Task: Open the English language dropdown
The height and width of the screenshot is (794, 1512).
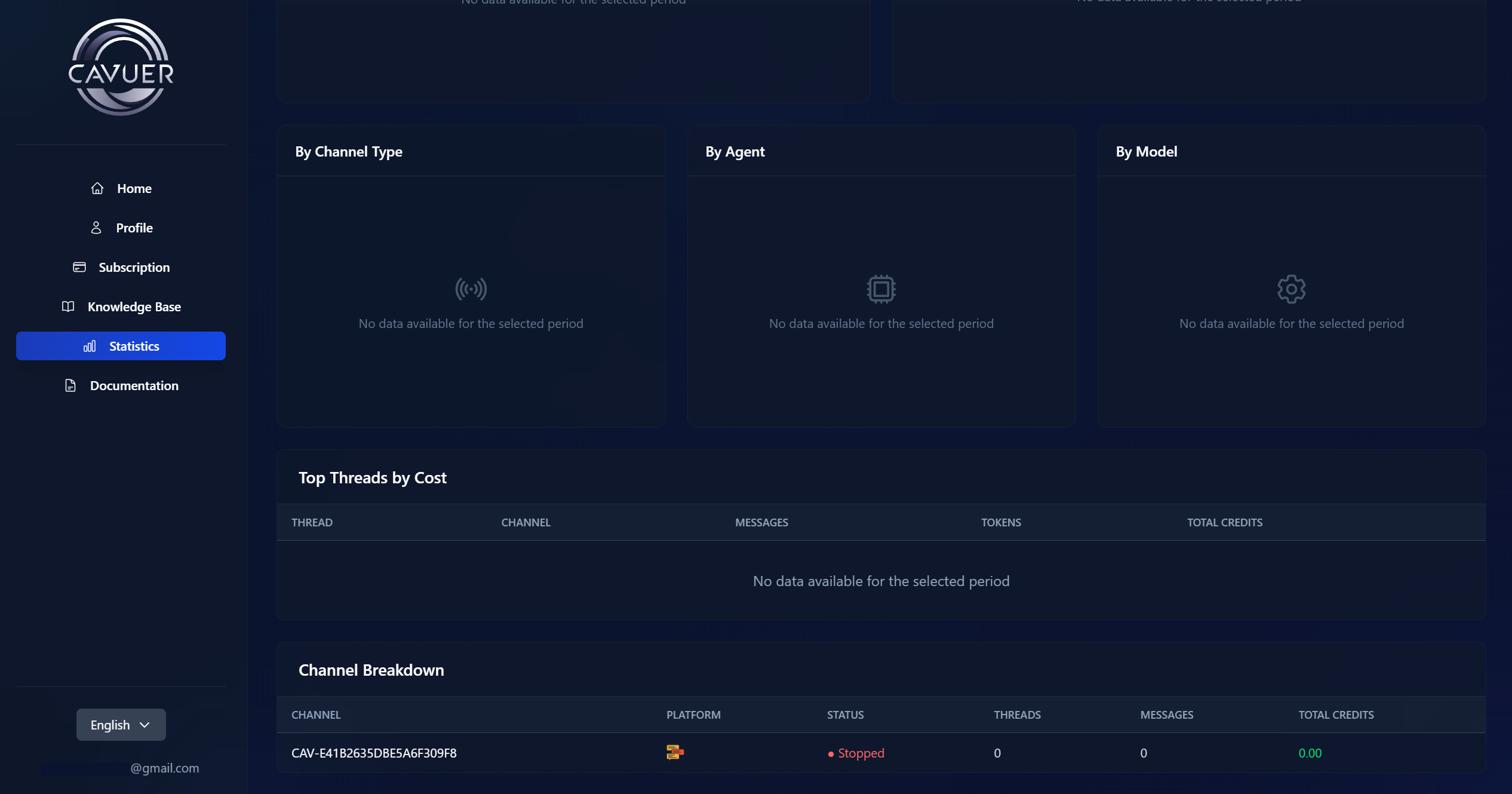Action: click(121, 725)
